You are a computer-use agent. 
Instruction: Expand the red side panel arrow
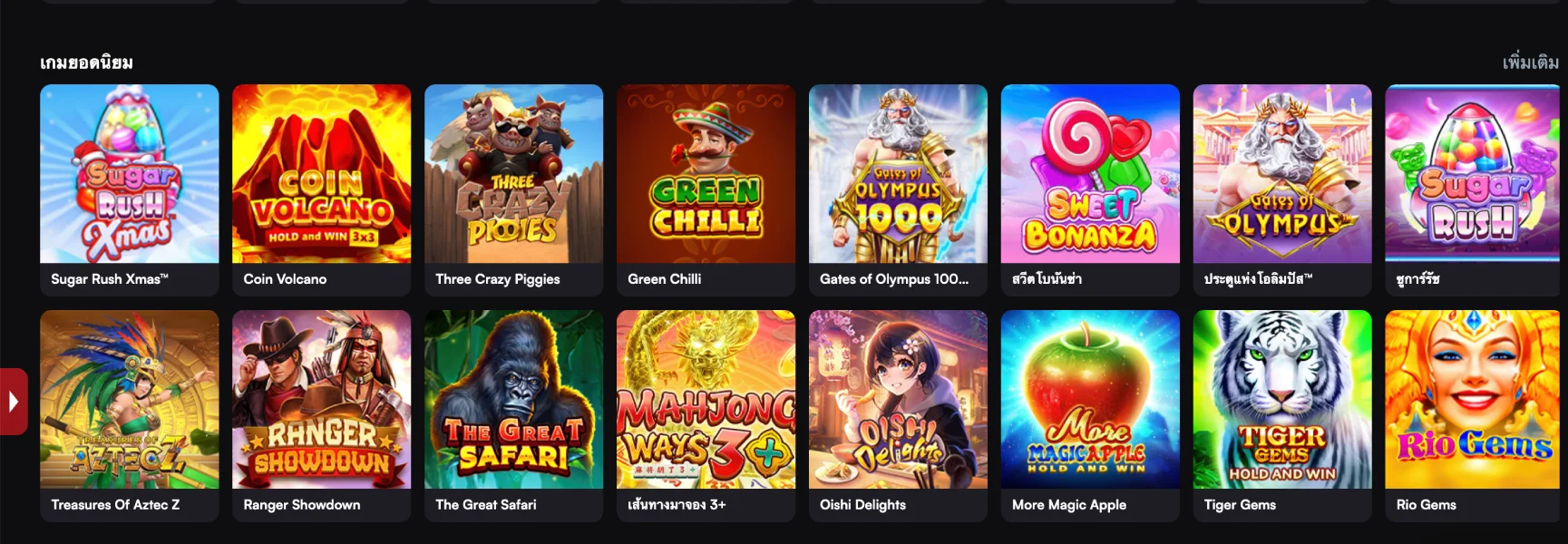coord(14,401)
